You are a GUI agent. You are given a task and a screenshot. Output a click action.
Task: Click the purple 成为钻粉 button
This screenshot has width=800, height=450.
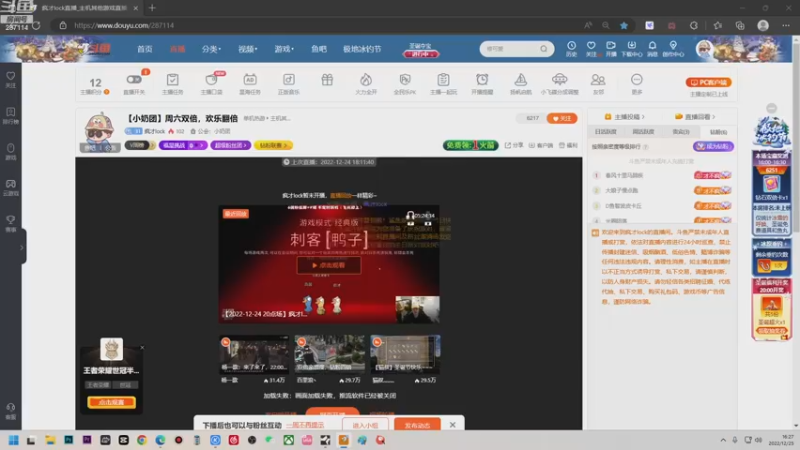click(x=713, y=146)
